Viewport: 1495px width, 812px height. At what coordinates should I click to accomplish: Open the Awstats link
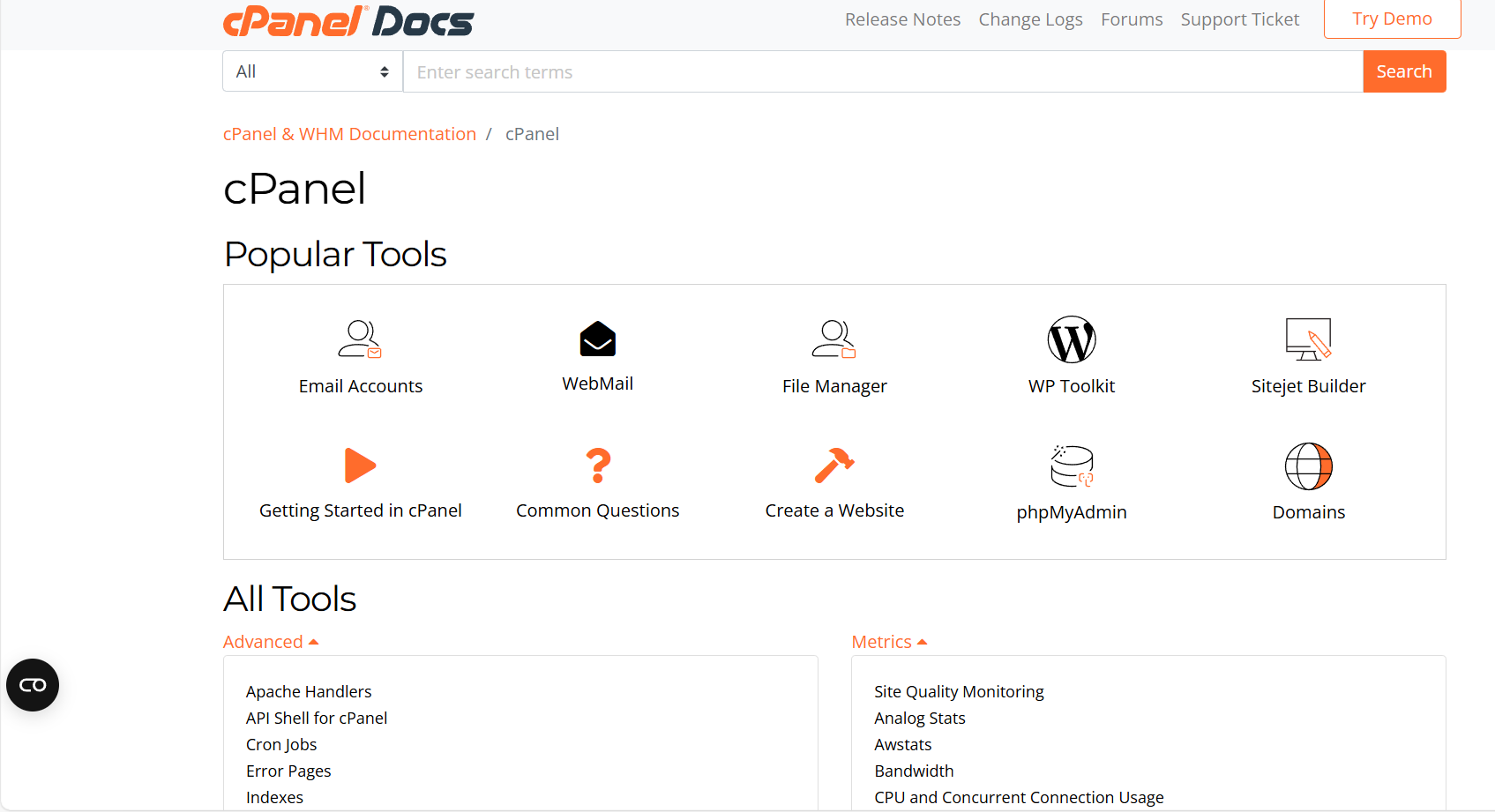pyautogui.click(x=902, y=745)
